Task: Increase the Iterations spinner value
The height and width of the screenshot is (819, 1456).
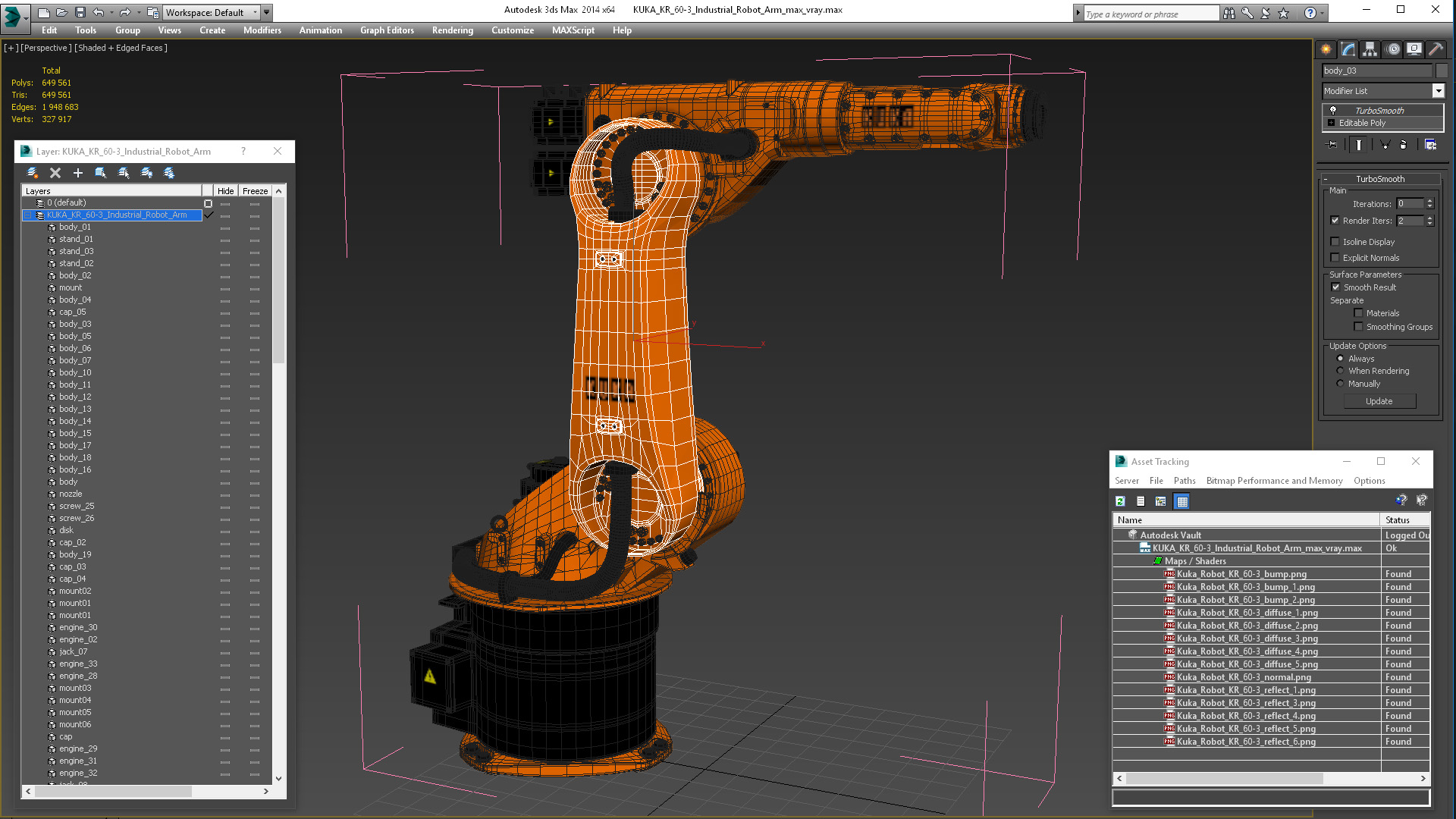Action: coord(1429,201)
